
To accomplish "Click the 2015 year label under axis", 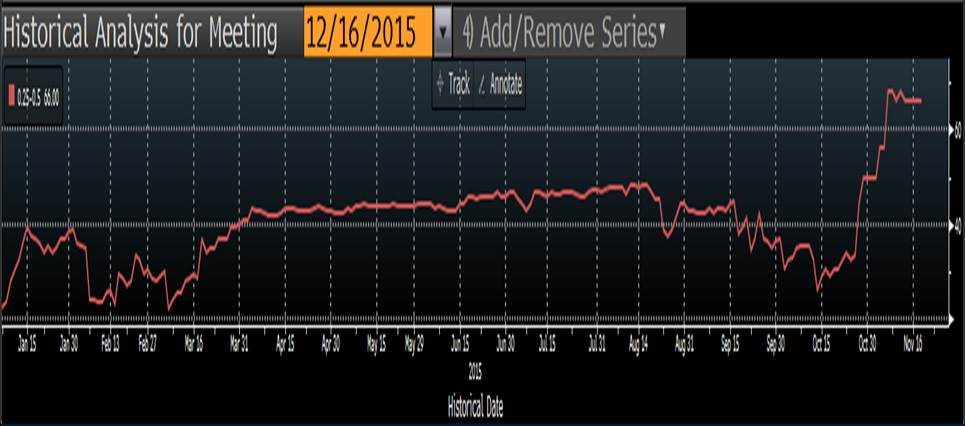I will (x=478, y=367).
